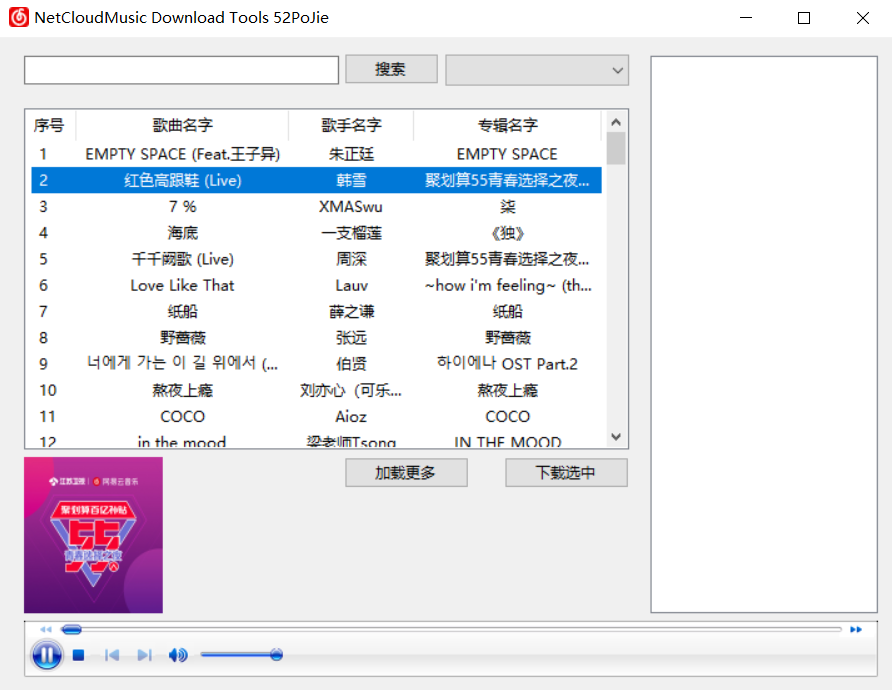Select 纸船 in the song name column

(x=183, y=311)
